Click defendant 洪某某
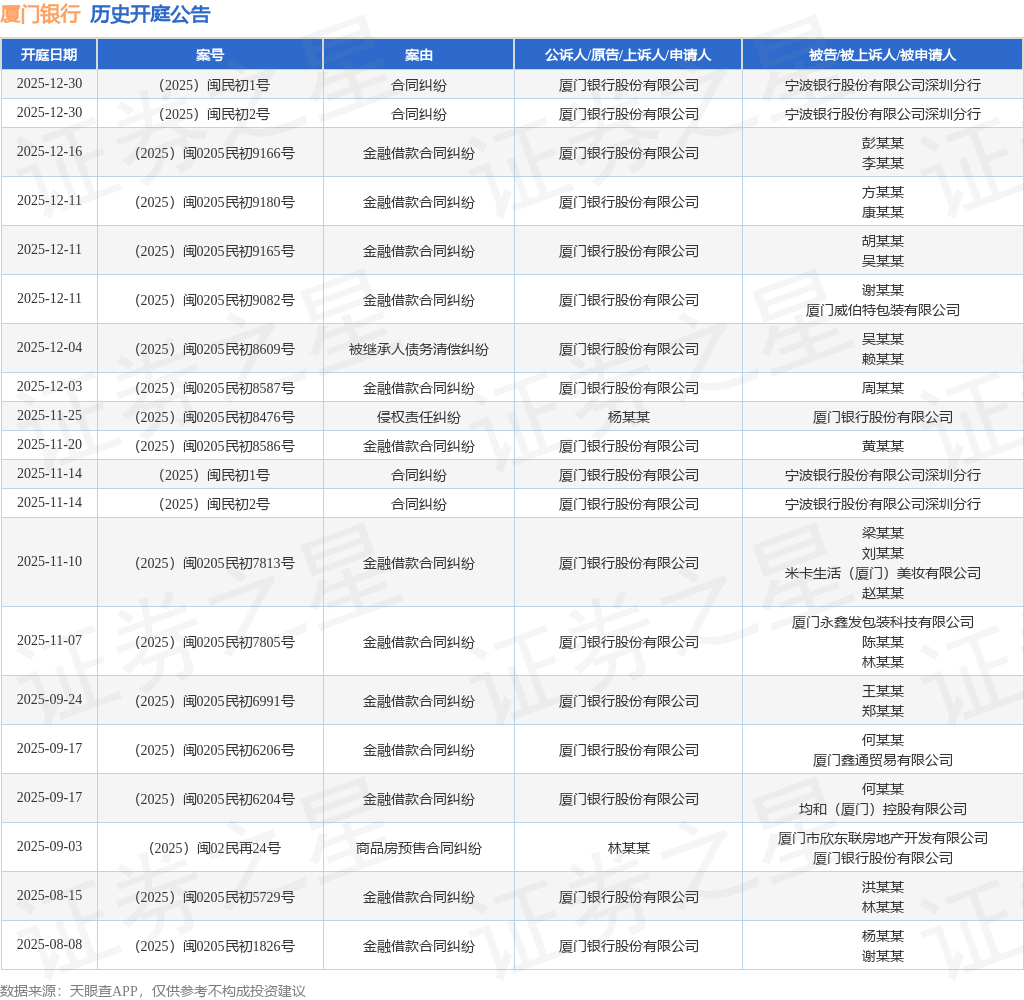Image resolution: width=1024 pixels, height=1000 pixels. (x=882, y=886)
